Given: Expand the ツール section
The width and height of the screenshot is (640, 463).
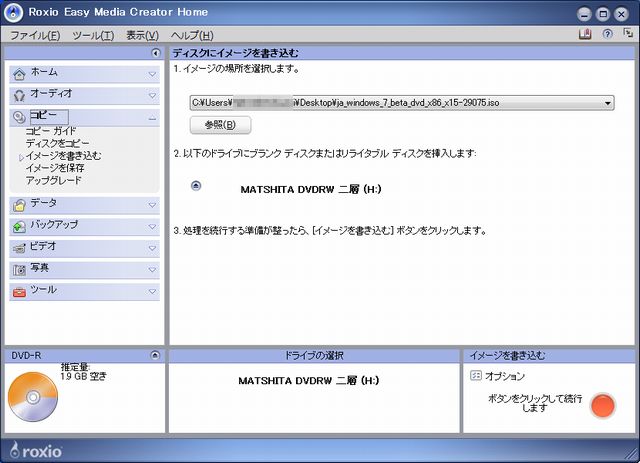Looking at the screenshot, I should (152, 292).
